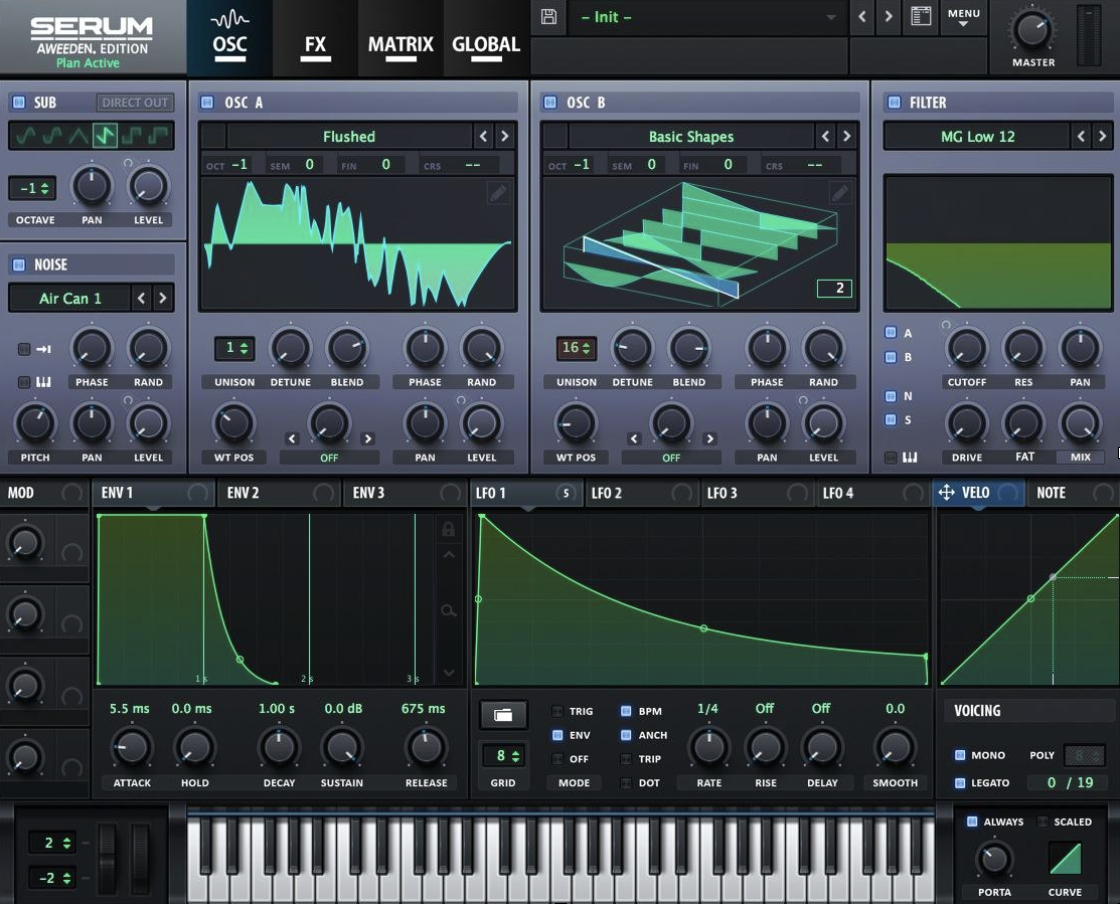Toggle OSC B enable switch

pos(550,102)
